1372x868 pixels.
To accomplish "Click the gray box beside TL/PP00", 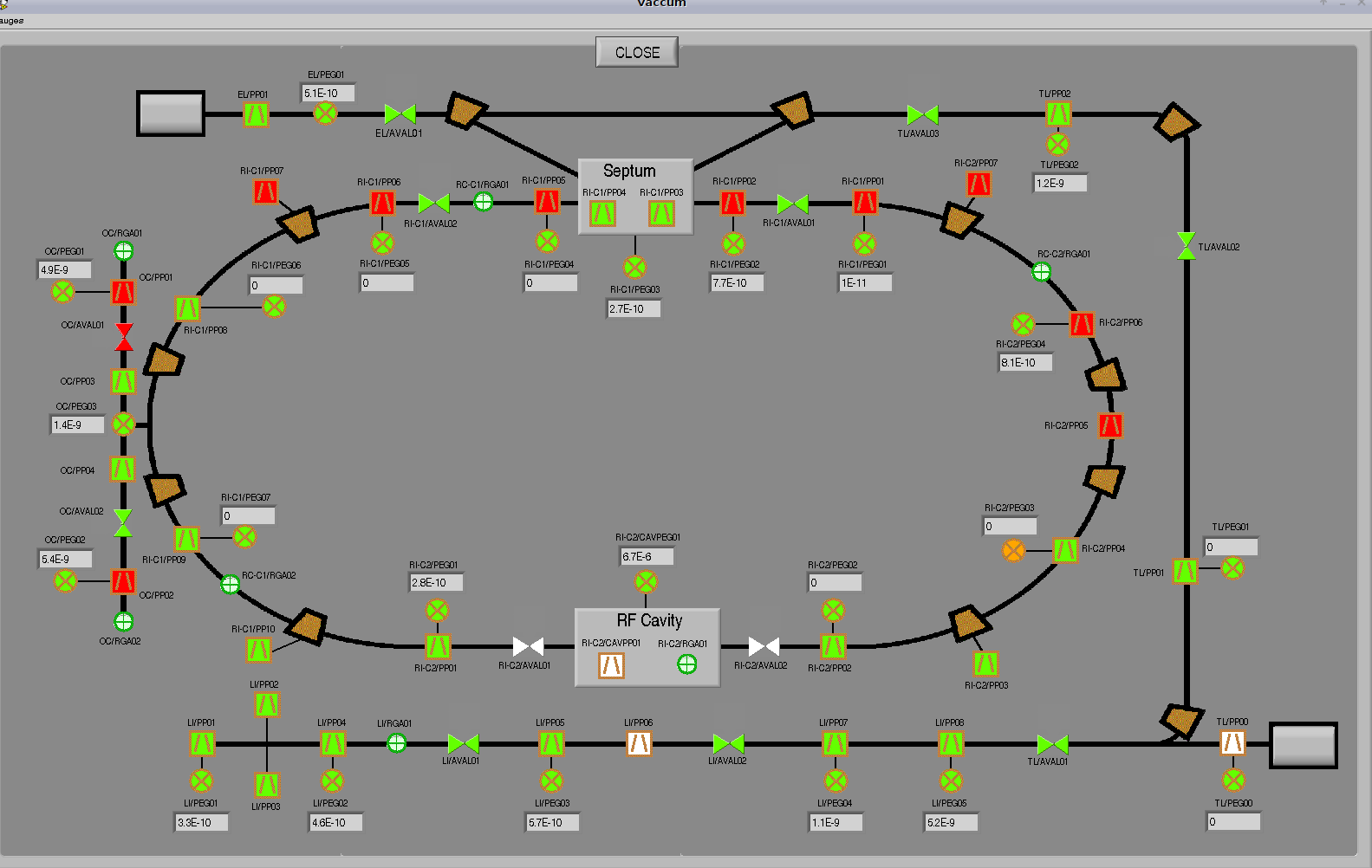I will tap(1303, 745).
